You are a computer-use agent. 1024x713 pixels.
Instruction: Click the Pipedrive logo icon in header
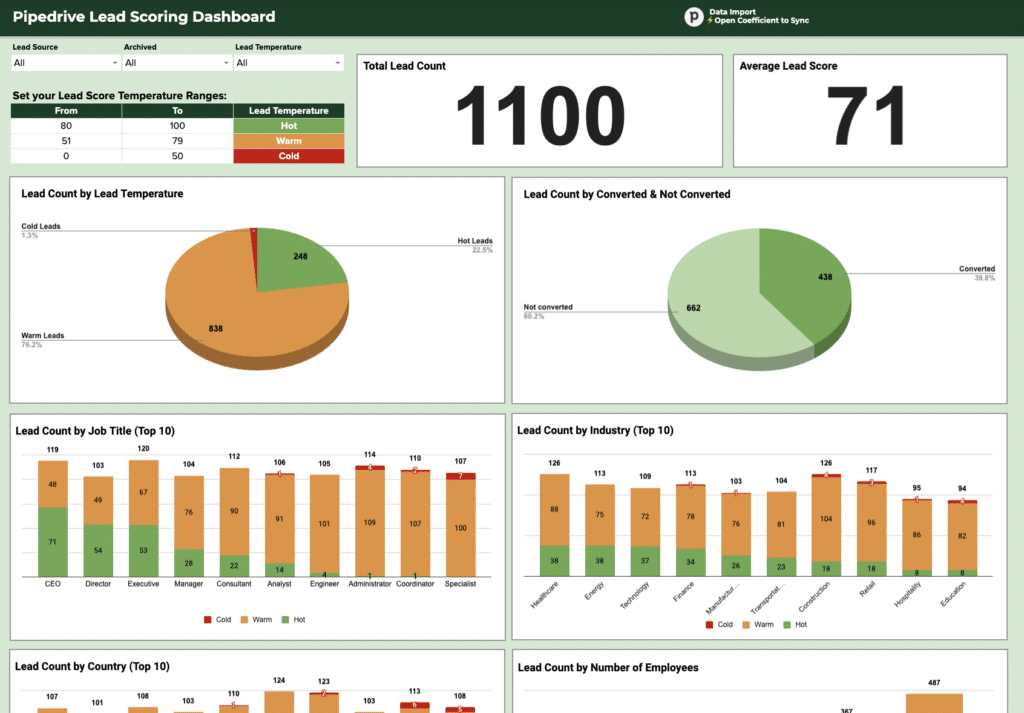coord(694,16)
